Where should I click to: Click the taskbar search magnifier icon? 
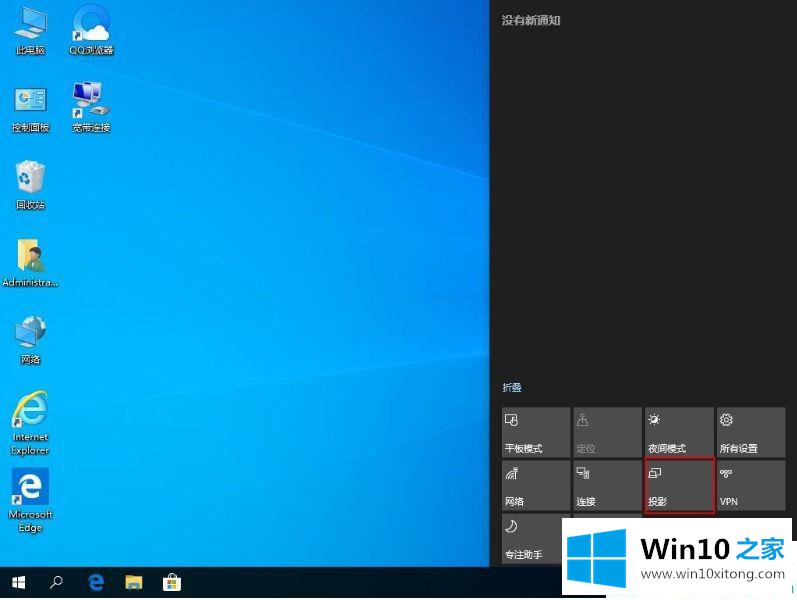56,582
